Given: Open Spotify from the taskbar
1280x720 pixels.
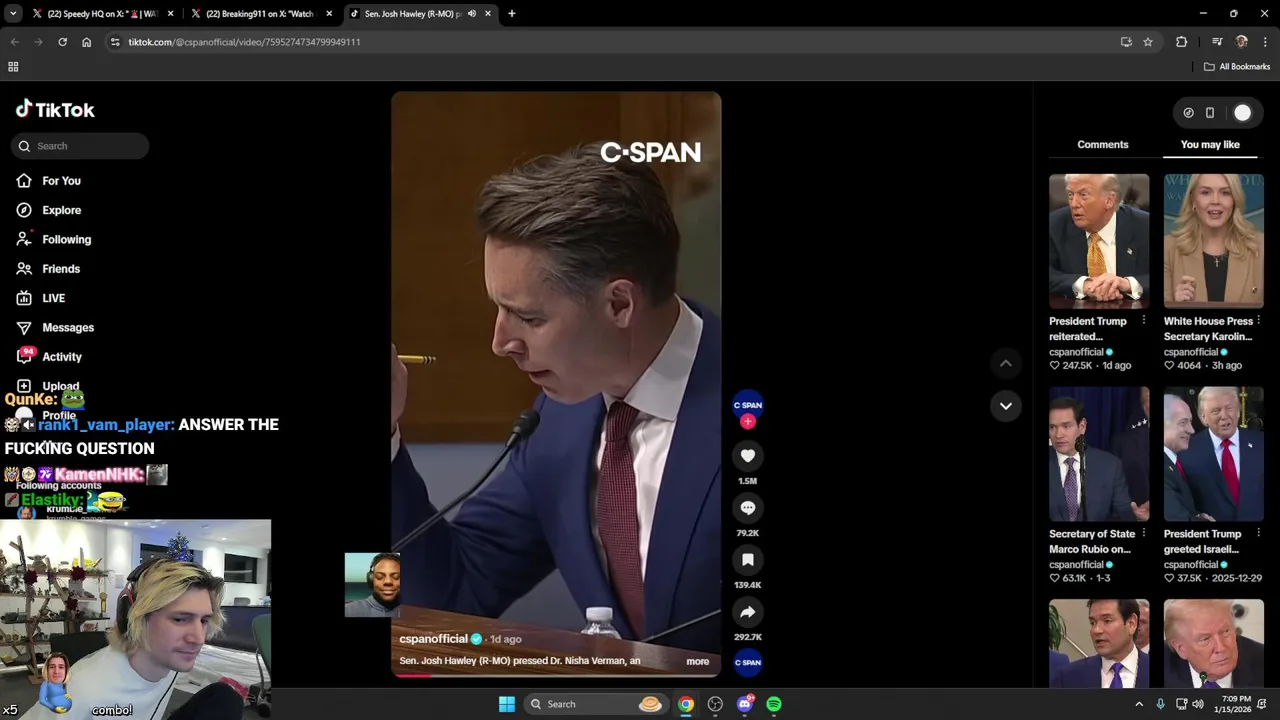Looking at the screenshot, I should [774, 704].
